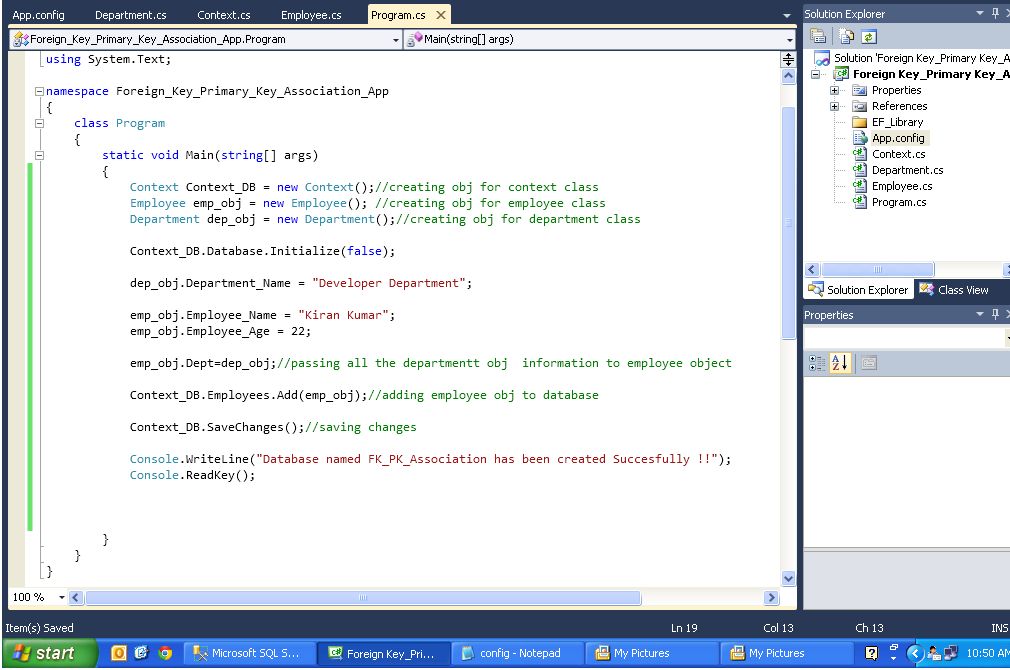
Task: Collapse the Main method code block
Action: [x=39, y=155]
